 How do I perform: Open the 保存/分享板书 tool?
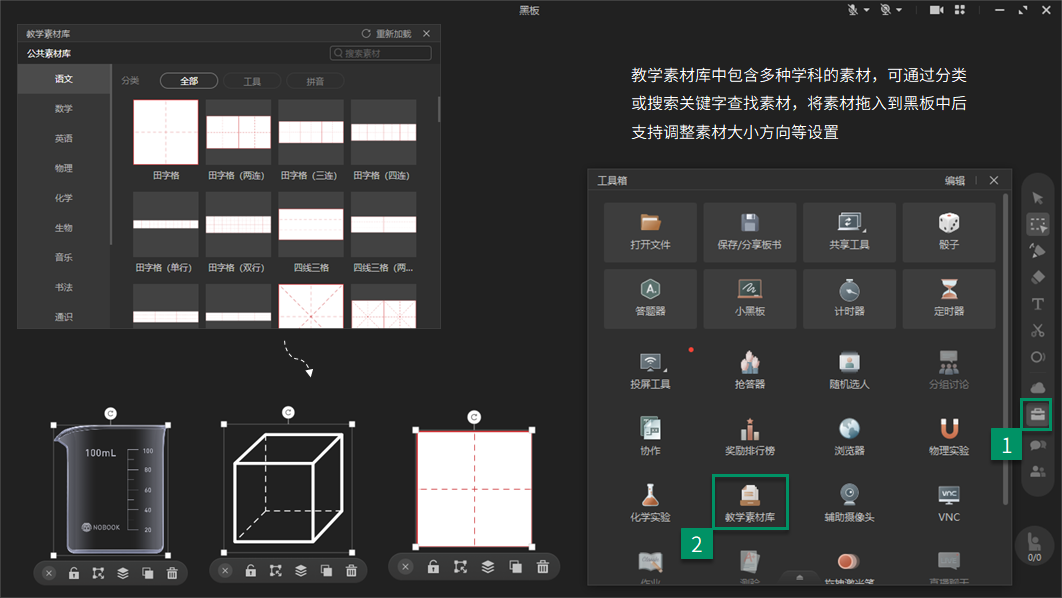click(x=750, y=232)
